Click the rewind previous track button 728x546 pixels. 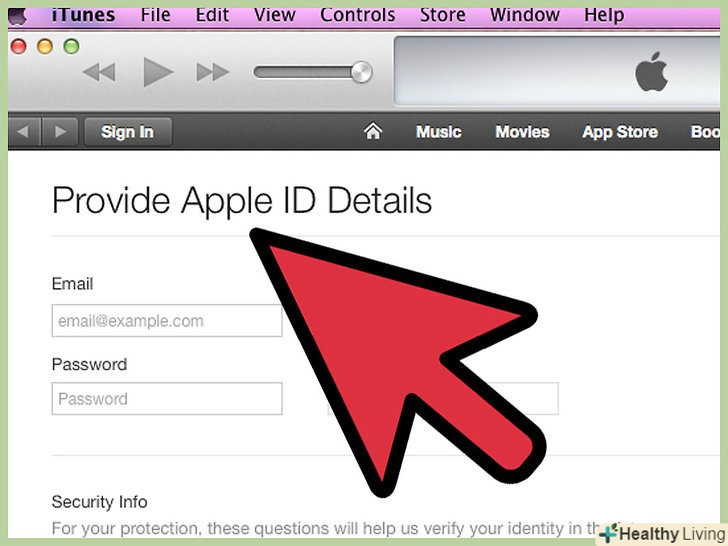click(x=99, y=72)
